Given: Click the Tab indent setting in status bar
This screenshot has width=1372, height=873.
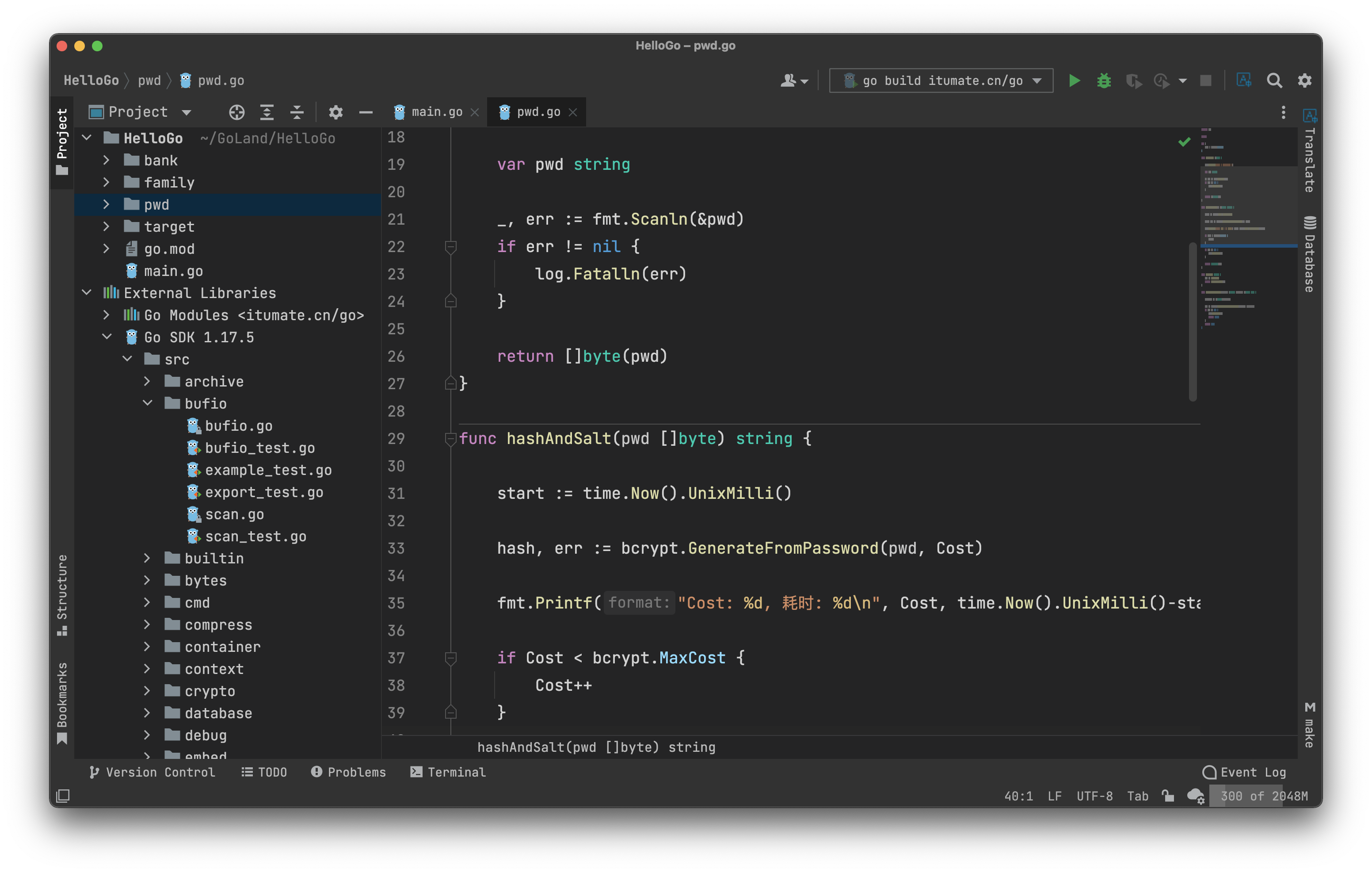Looking at the screenshot, I should click(x=1137, y=796).
